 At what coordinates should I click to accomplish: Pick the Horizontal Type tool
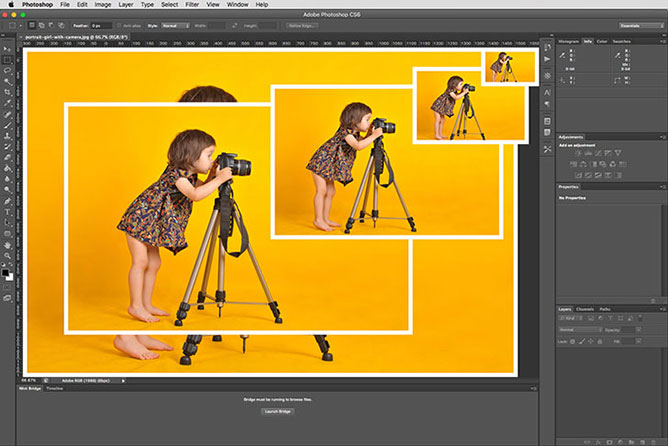tap(8, 212)
